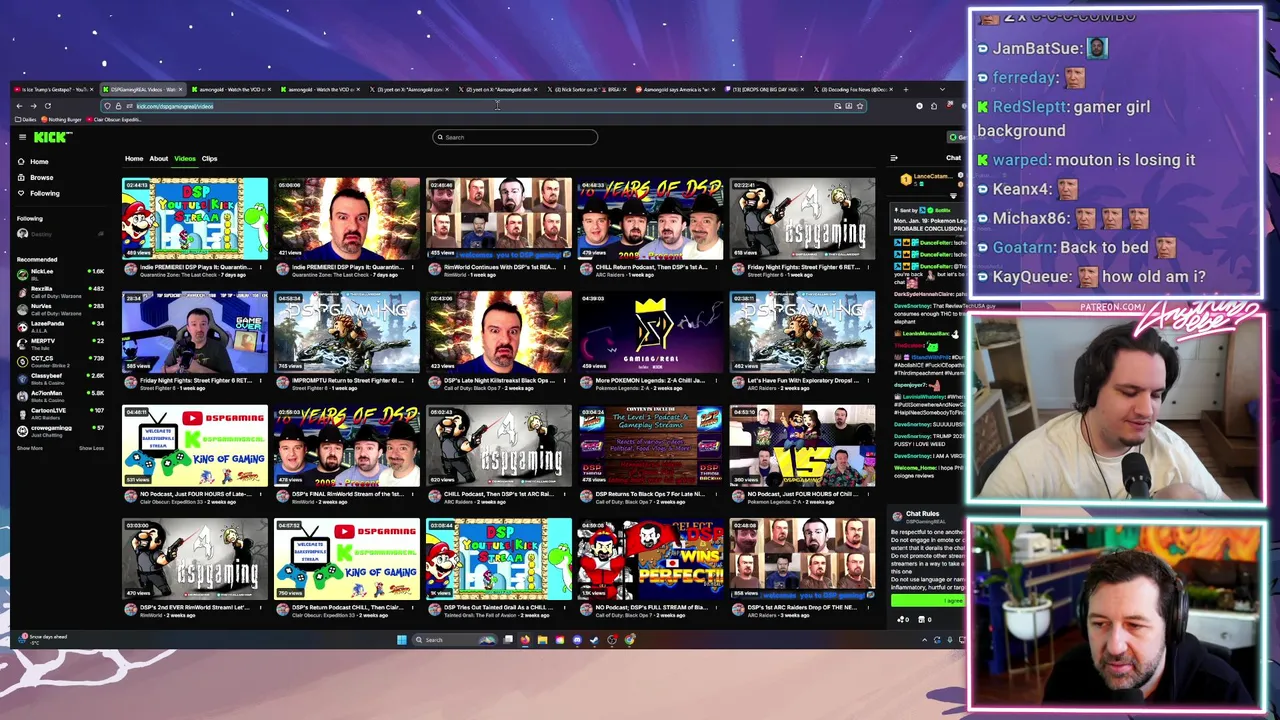The image size is (1280, 720).
Task: Click the green Kick logo
Action: tap(51, 137)
